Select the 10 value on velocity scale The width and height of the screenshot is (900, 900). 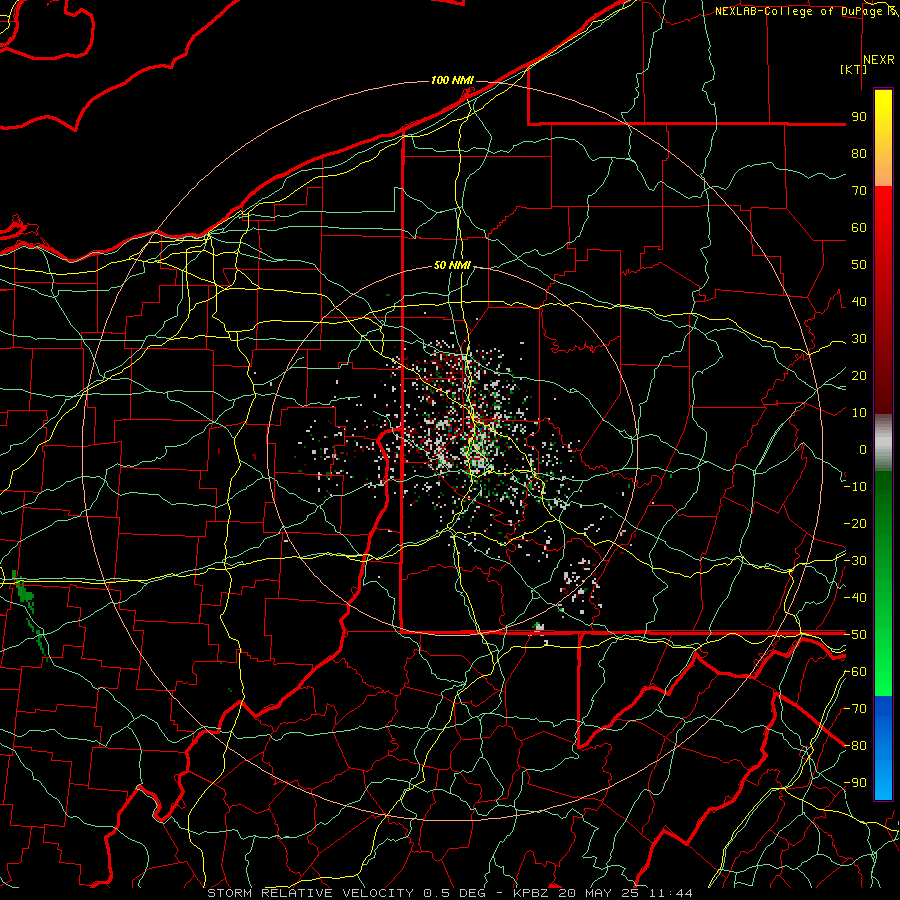(859, 413)
